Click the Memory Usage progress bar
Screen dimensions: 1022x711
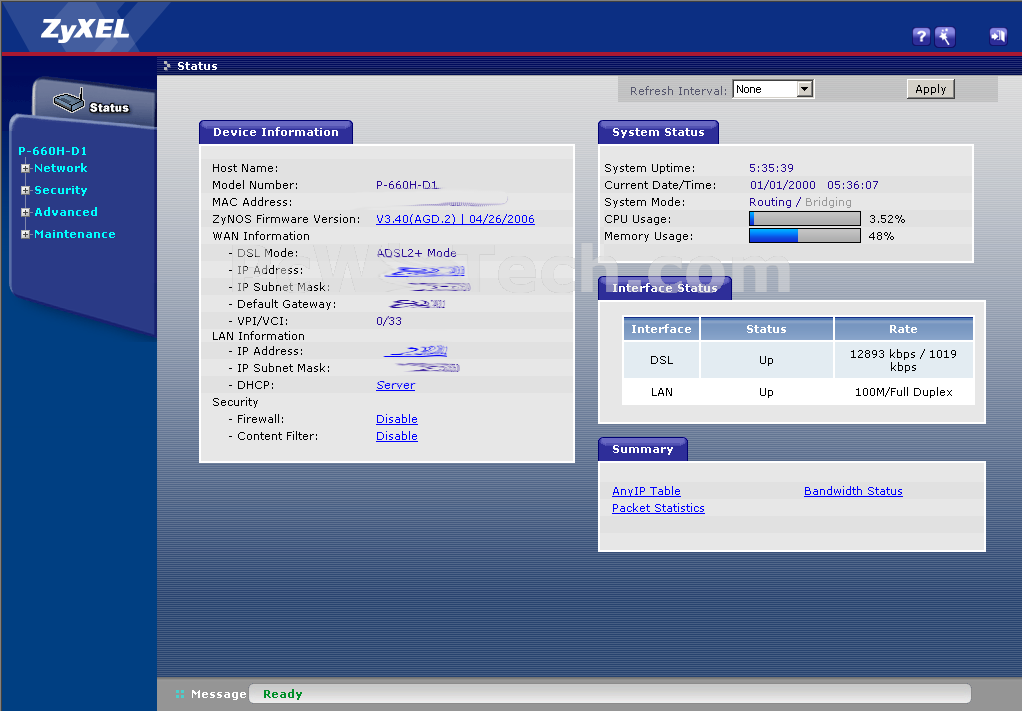(x=805, y=236)
